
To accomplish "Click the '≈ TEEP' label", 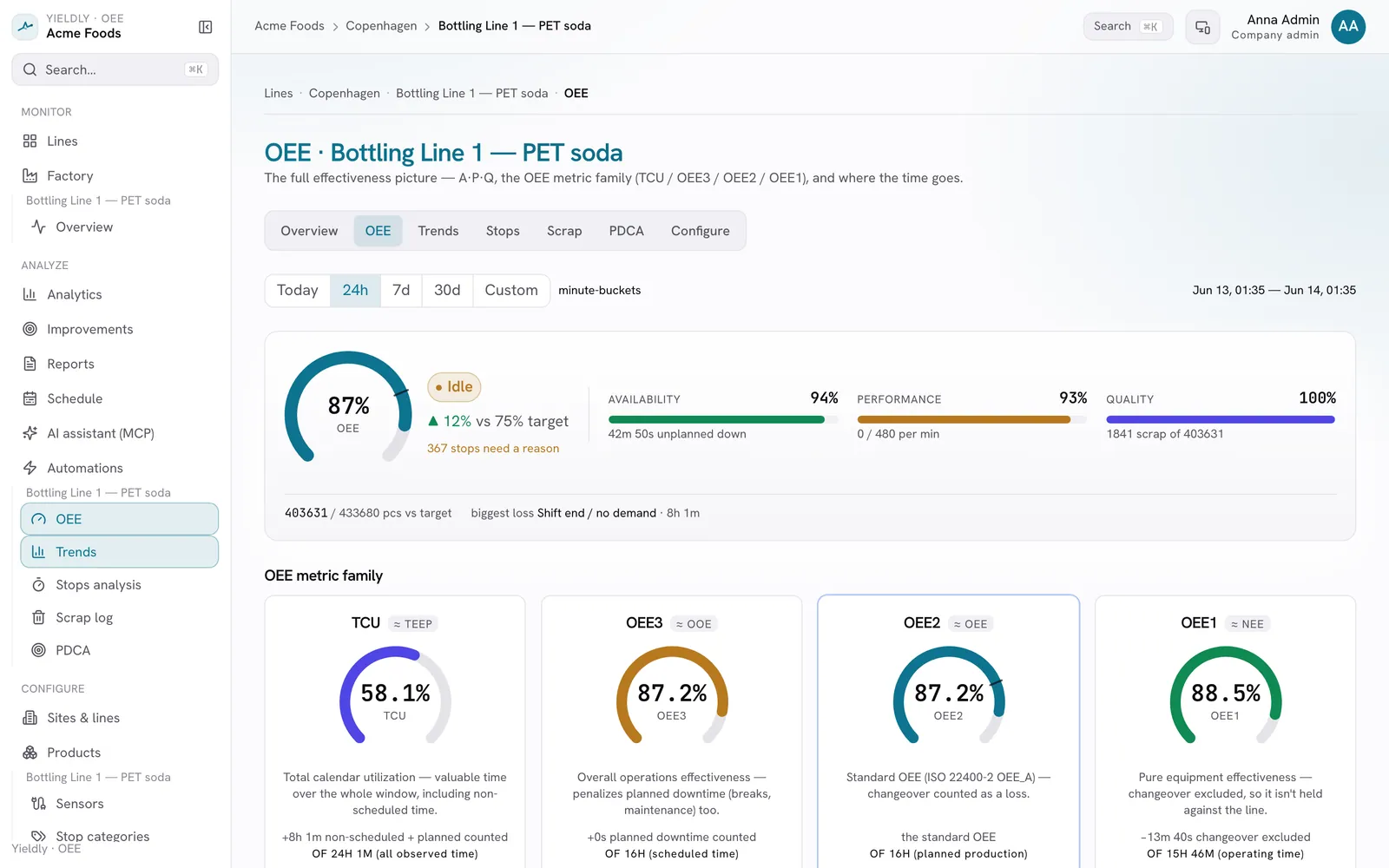I will tap(412, 624).
